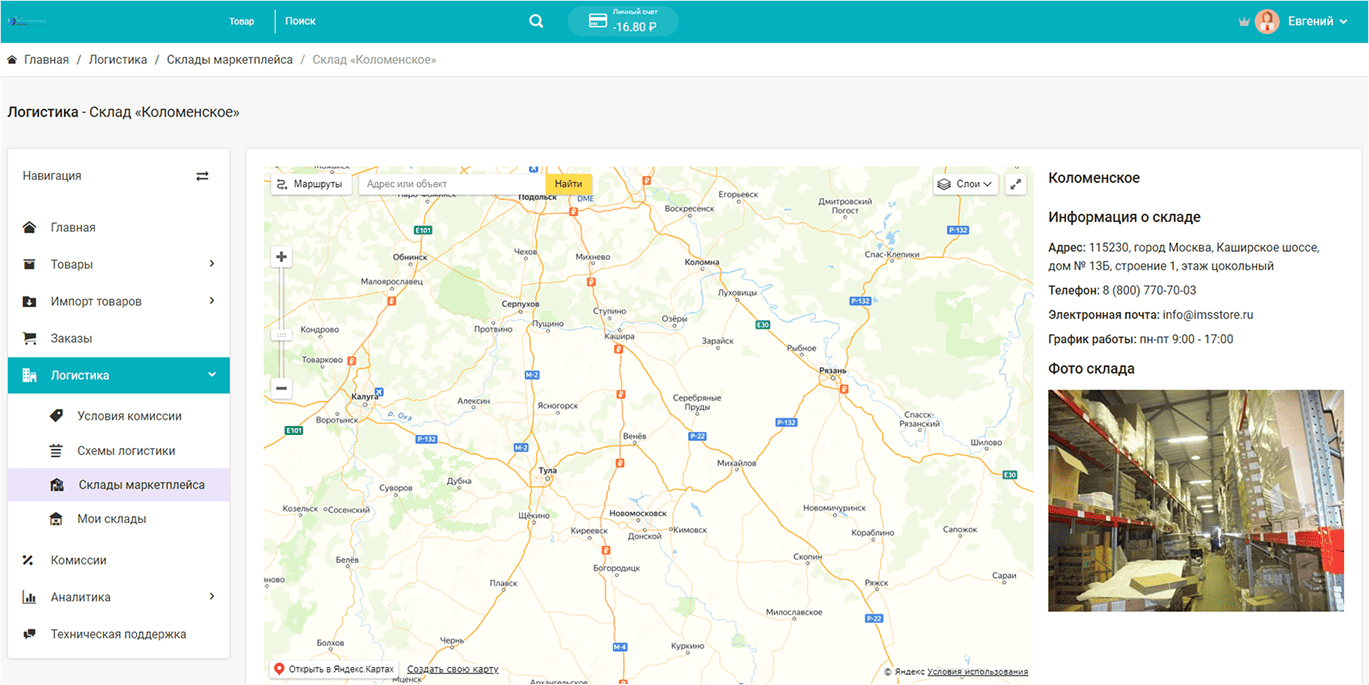This screenshot has height=685, width=1369.
Task: Expand the Импорт товаров submenu chevron
Action: (x=212, y=301)
